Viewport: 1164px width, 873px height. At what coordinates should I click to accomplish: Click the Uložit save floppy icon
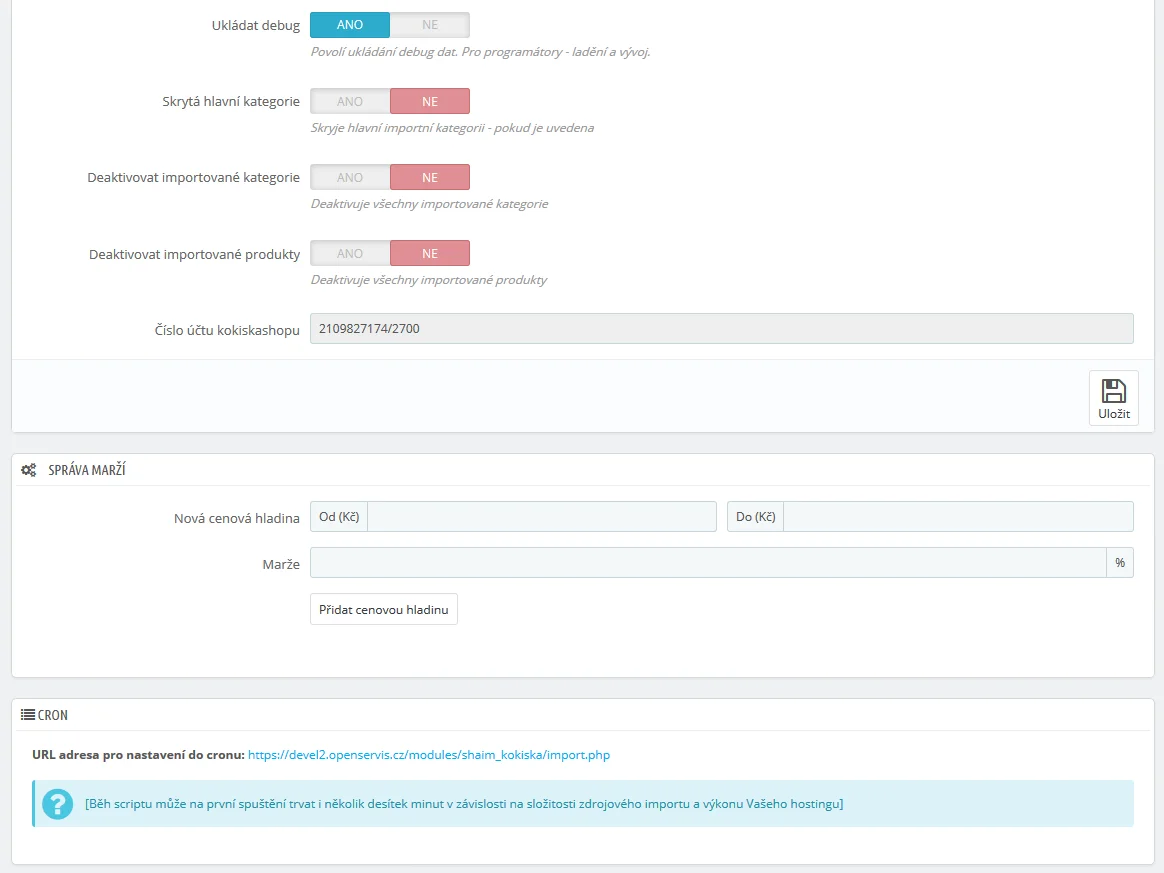click(x=1113, y=391)
